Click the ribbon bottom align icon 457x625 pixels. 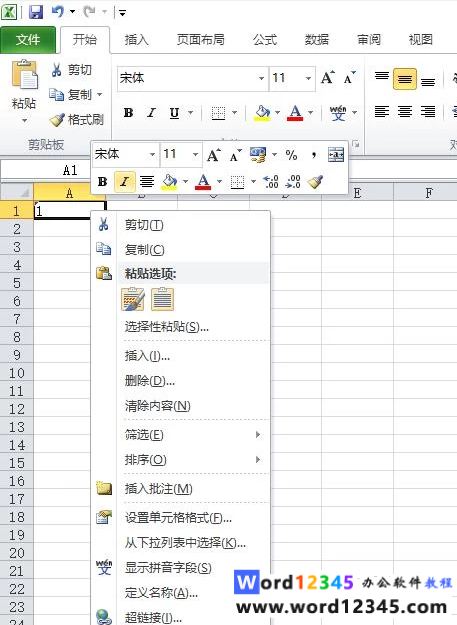(428, 80)
